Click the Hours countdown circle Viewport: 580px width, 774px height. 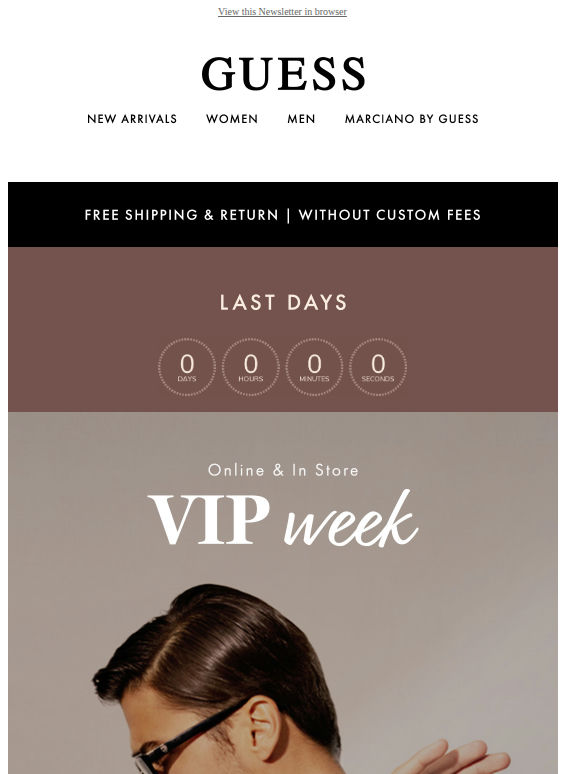(x=251, y=367)
